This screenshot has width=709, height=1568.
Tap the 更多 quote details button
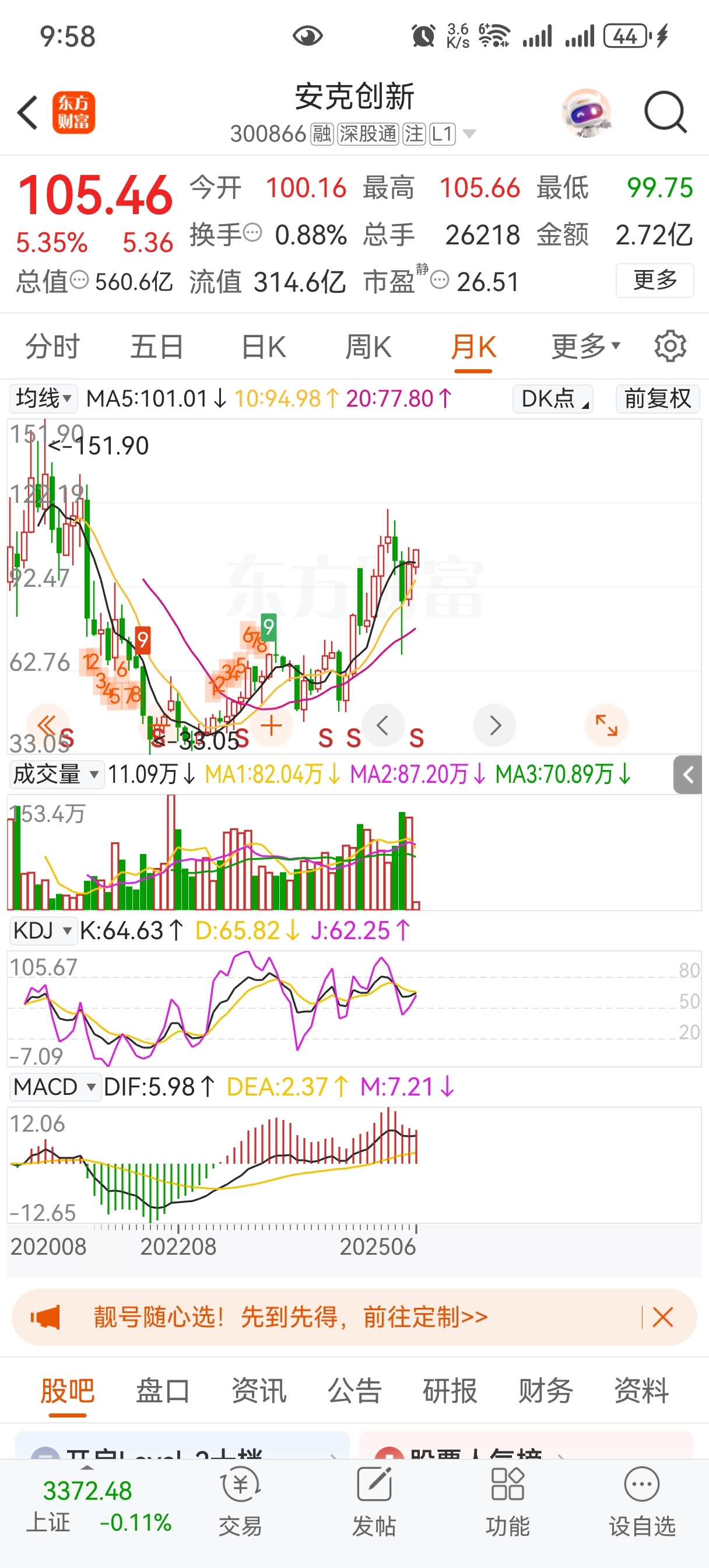[x=655, y=280]
